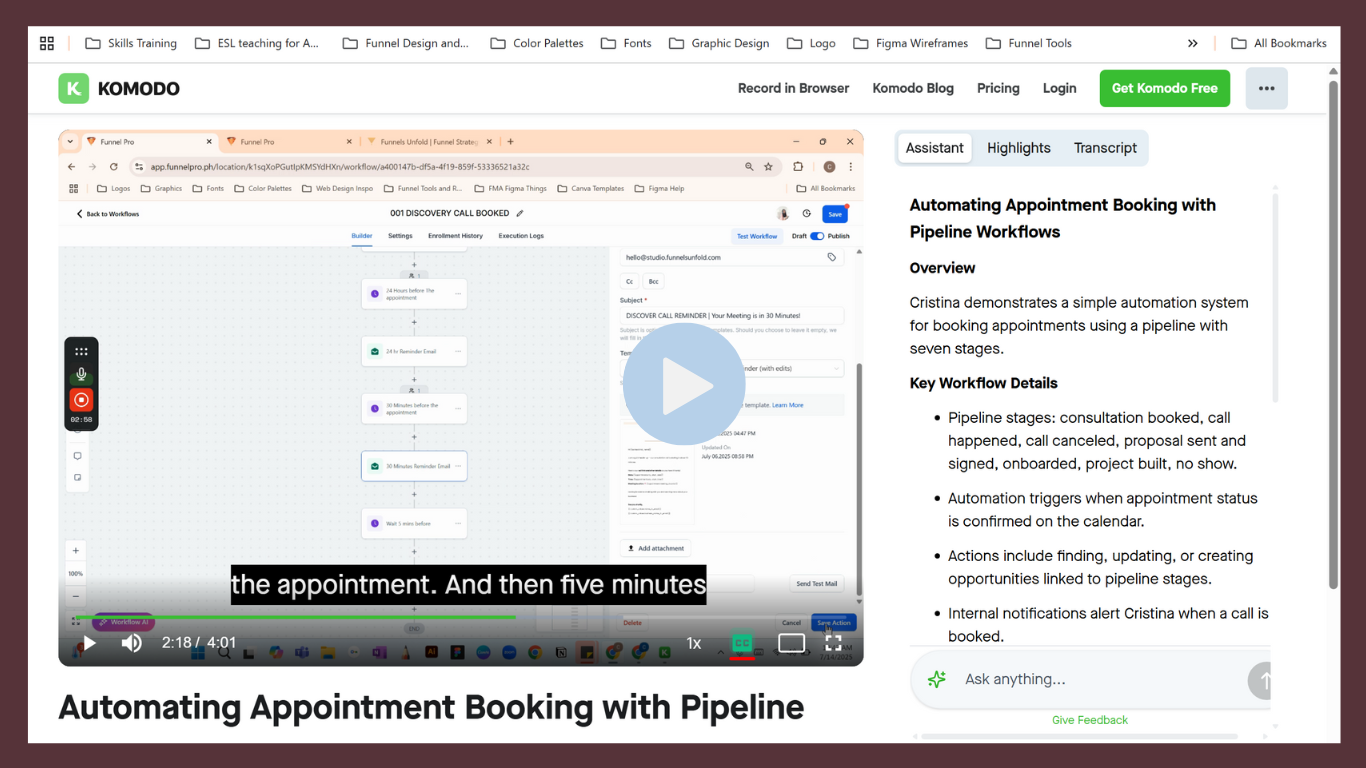Open the Fonts bookmark folder

tap(626, 43)
